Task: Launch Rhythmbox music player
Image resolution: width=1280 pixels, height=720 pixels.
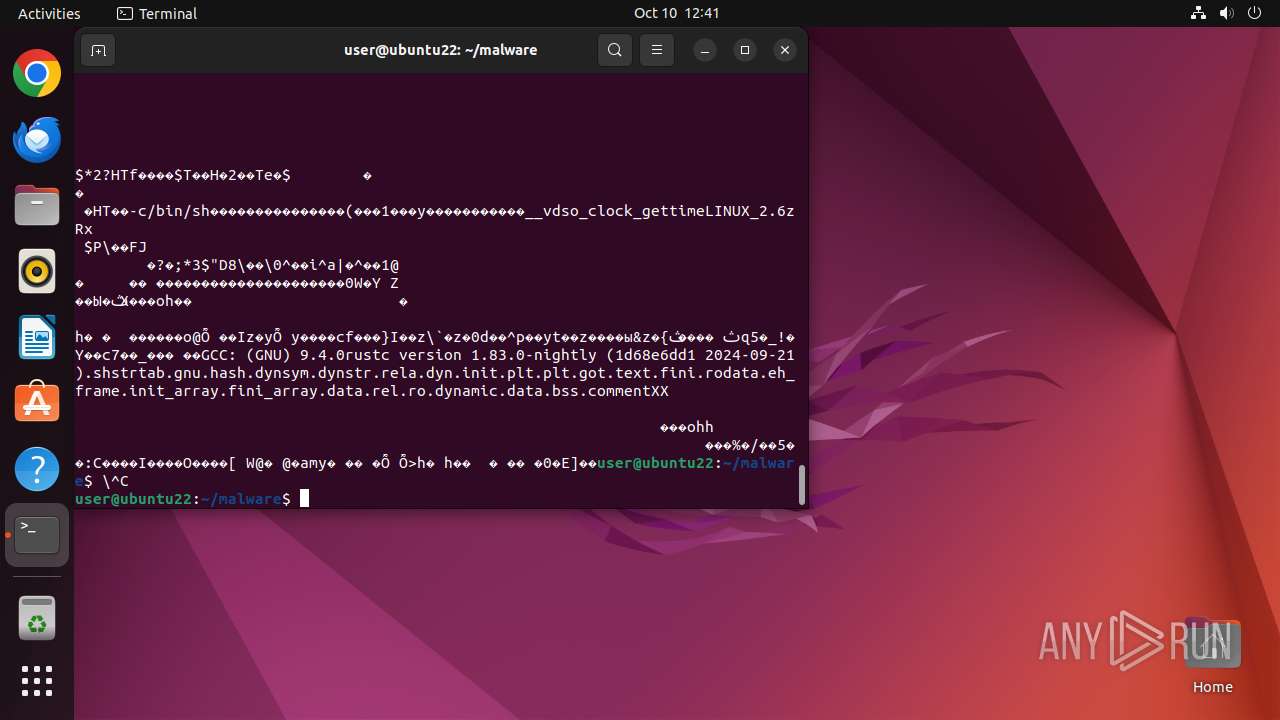Action: [37, 271]
